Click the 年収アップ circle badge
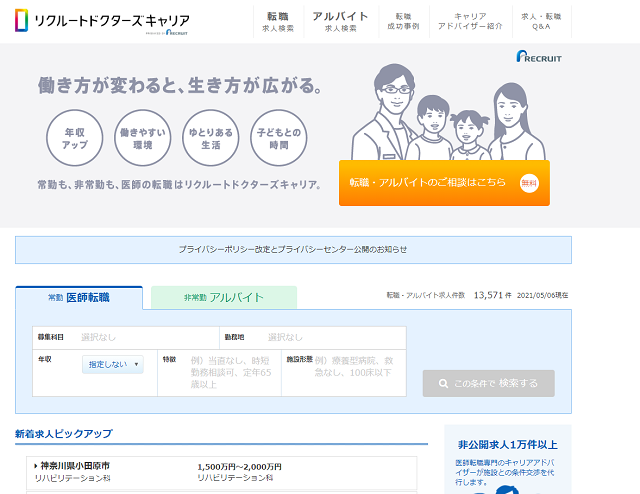Screen dimensions: 640x494 click(x=75, y=138)
